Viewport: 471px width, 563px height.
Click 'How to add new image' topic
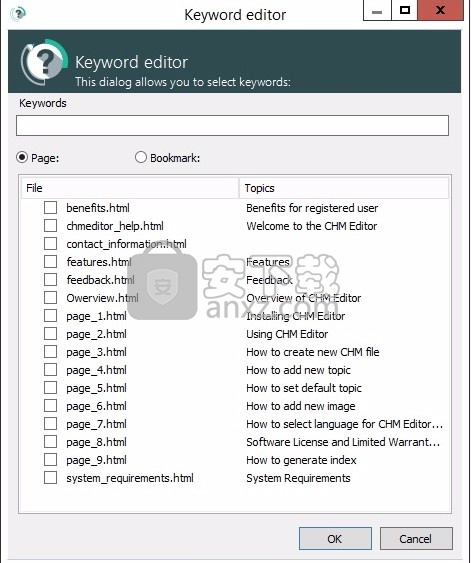coord(301,406)
